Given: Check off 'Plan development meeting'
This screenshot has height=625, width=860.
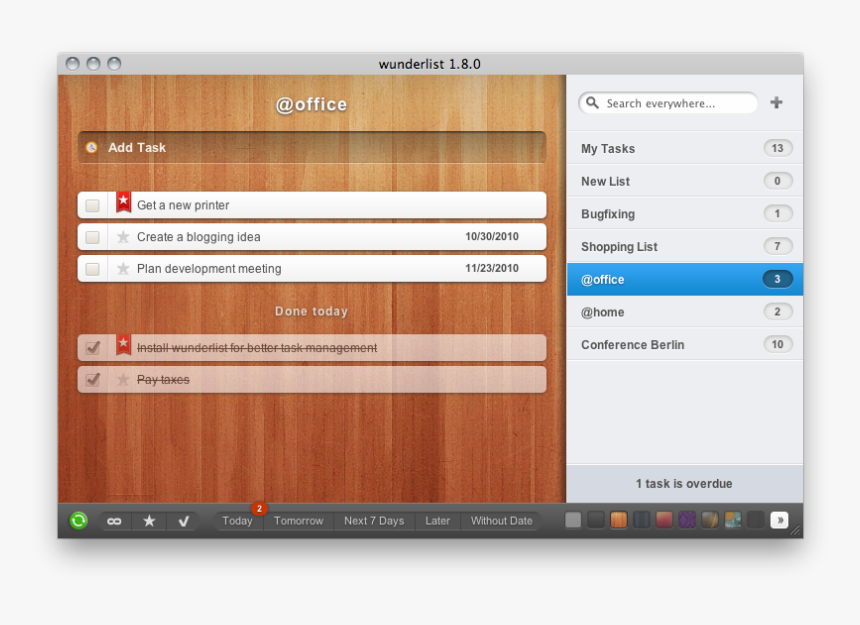Looking at the screenshot, I should [93, 269].
